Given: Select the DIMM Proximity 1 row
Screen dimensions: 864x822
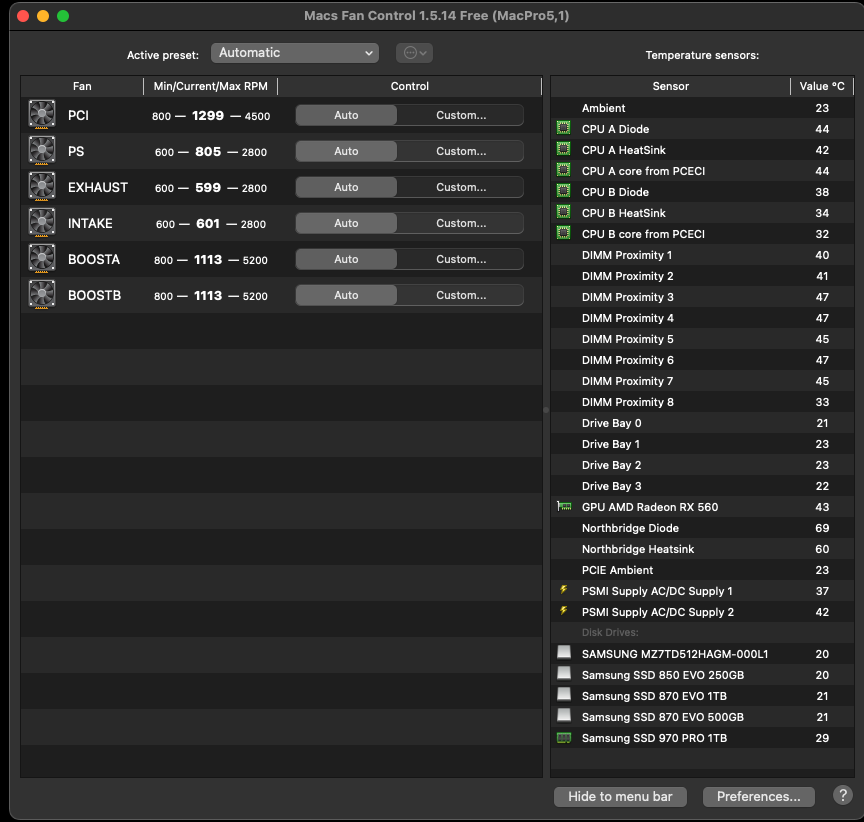Looking at the screenshot, I should (702, 255).
